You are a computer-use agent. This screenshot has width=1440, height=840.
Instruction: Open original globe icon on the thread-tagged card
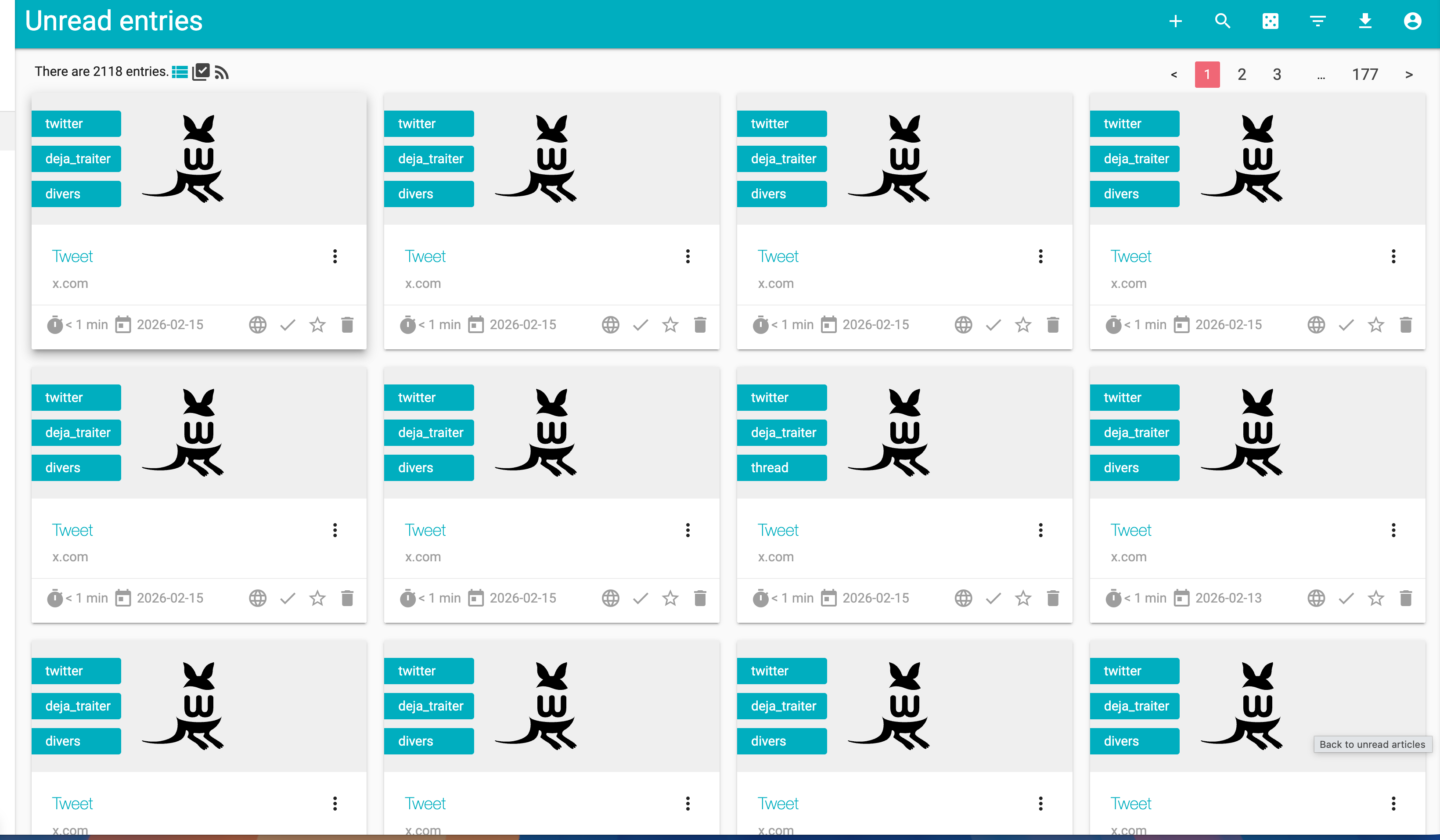click(x=963, y=599)
